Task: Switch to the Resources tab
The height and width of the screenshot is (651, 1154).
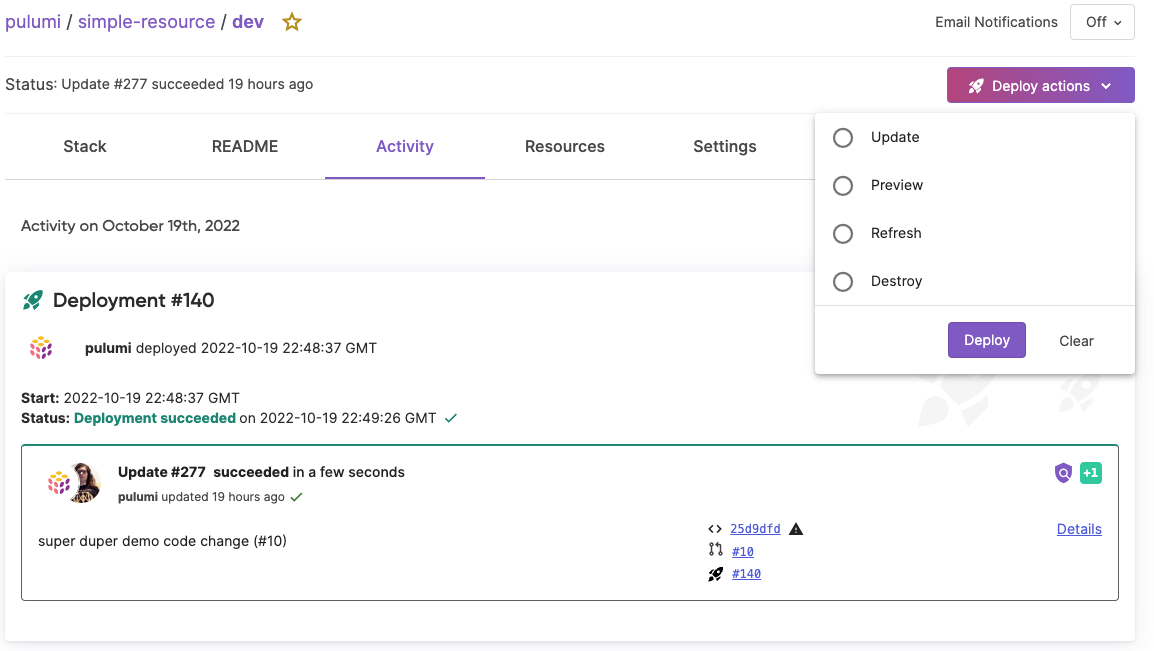Action: pos(564,146)
